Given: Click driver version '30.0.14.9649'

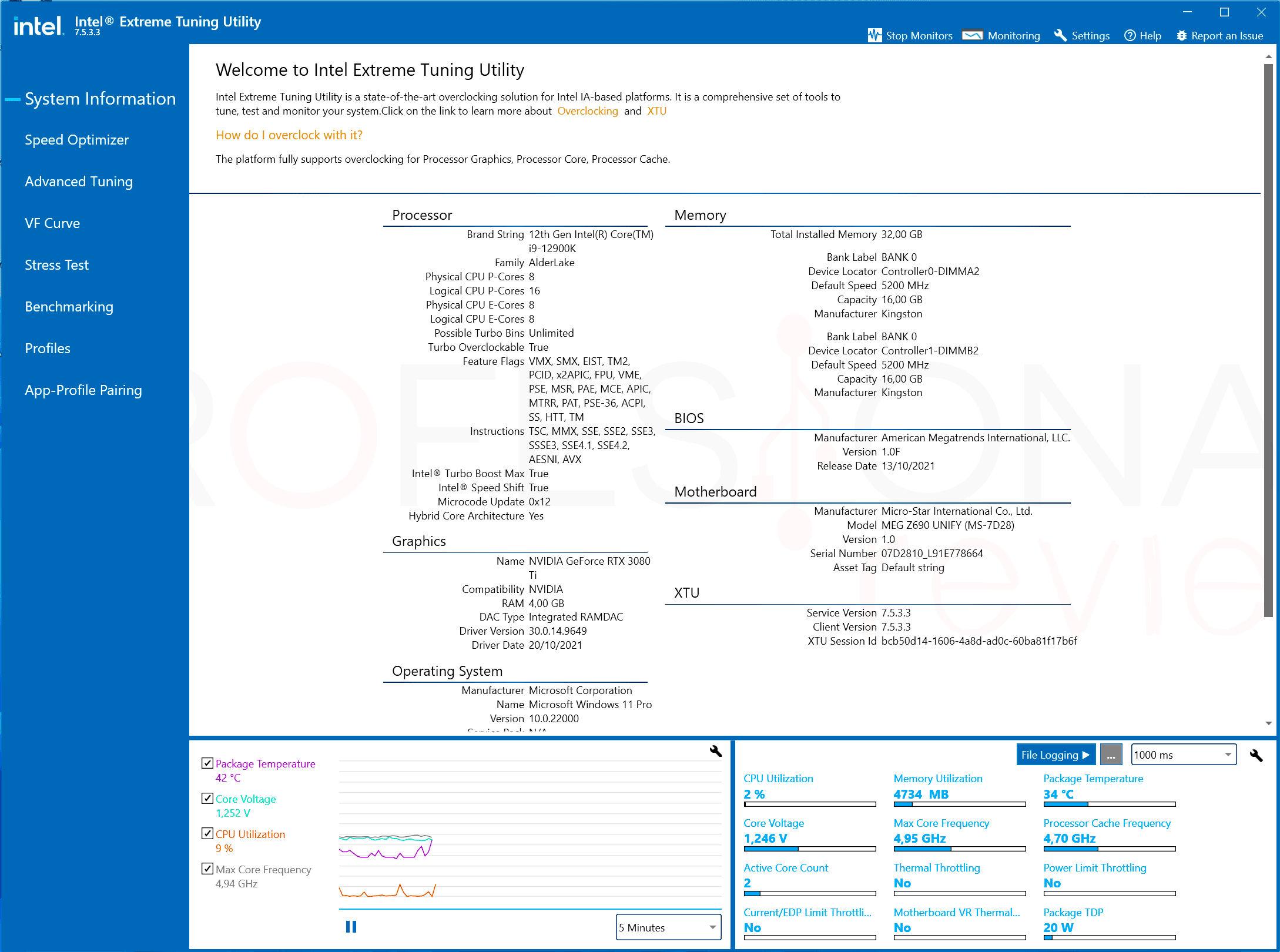Looking at the screenshot, I should (557, 631).
